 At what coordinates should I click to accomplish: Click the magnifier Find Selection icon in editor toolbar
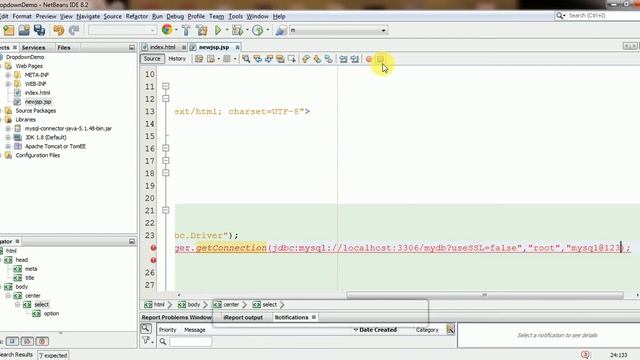click(246, 59)
